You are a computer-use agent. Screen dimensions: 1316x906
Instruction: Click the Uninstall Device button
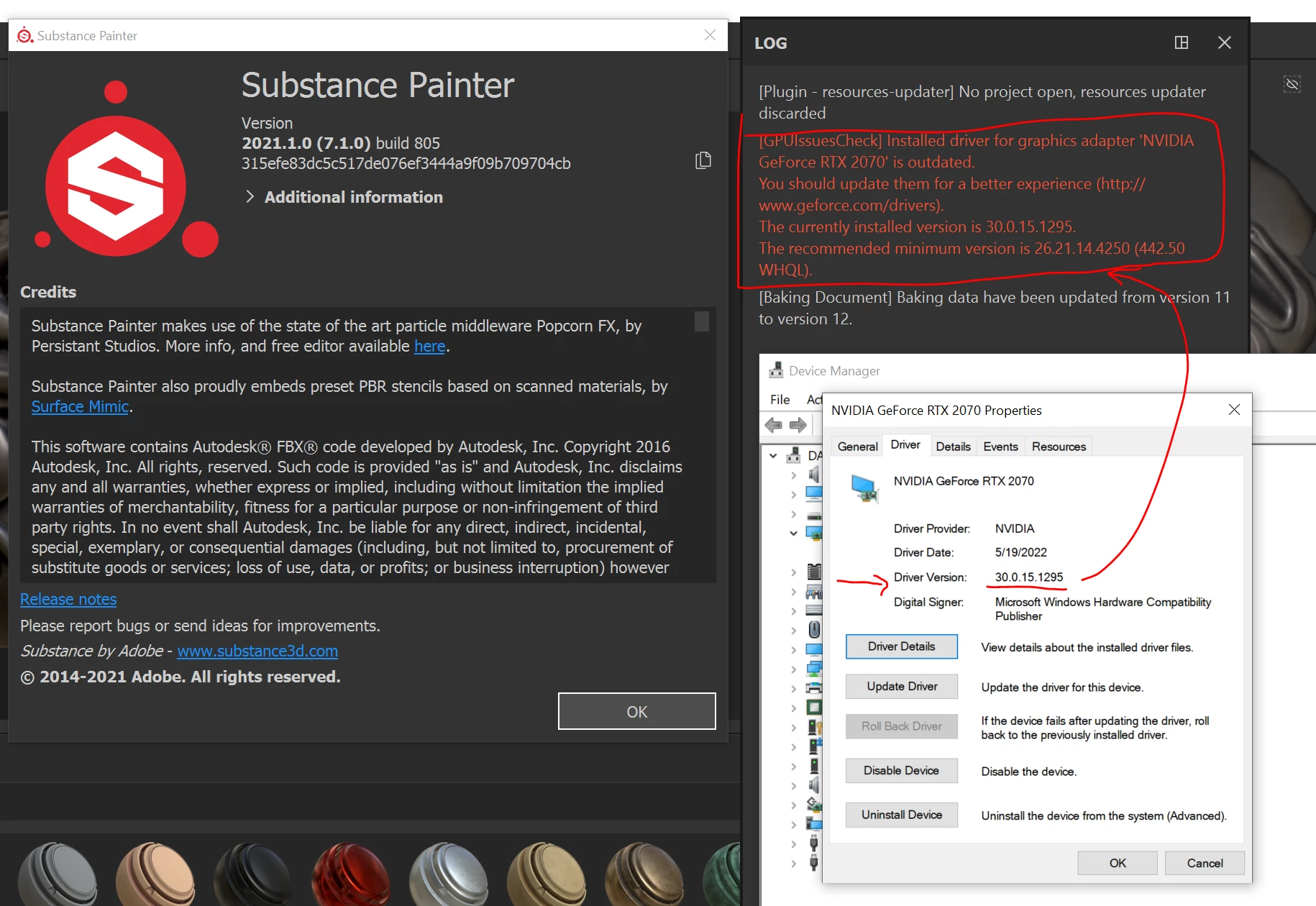tap(902, 815)
